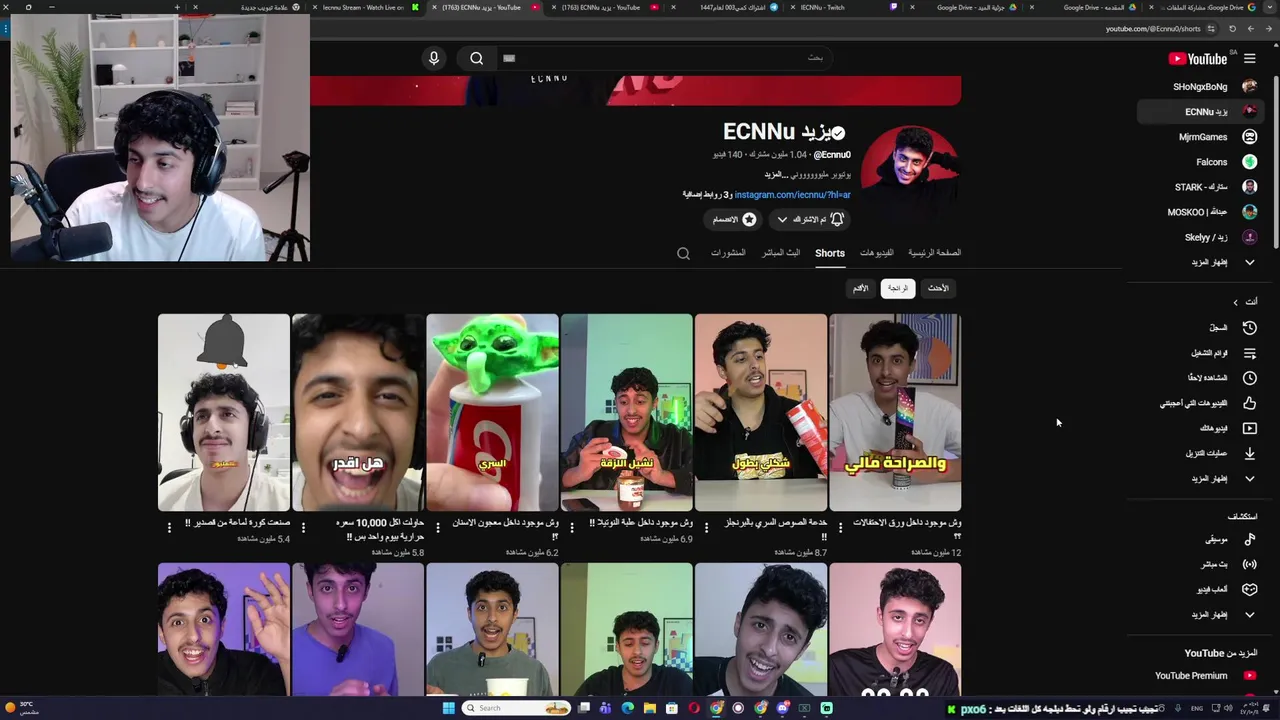Click the taskbar weather widget showing 30°C

click(22, 708)
